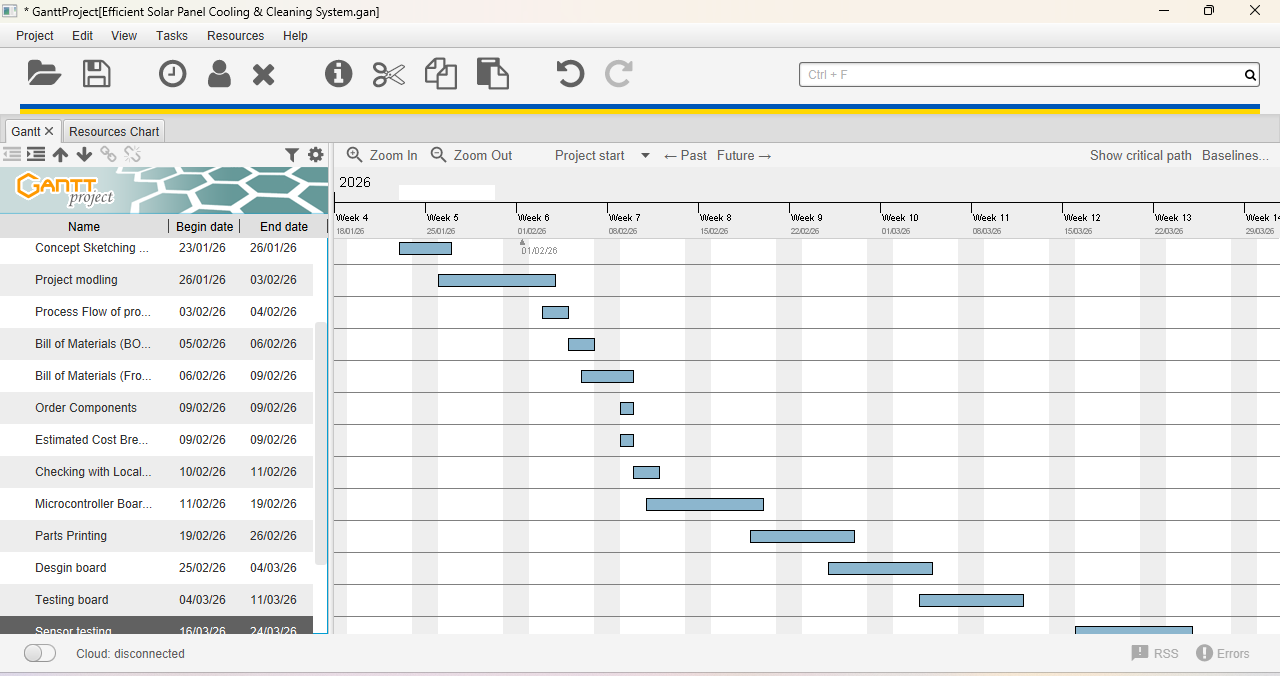Delete the selected item with the X icon
The image size is (1280, 676).
click(263, 74)
